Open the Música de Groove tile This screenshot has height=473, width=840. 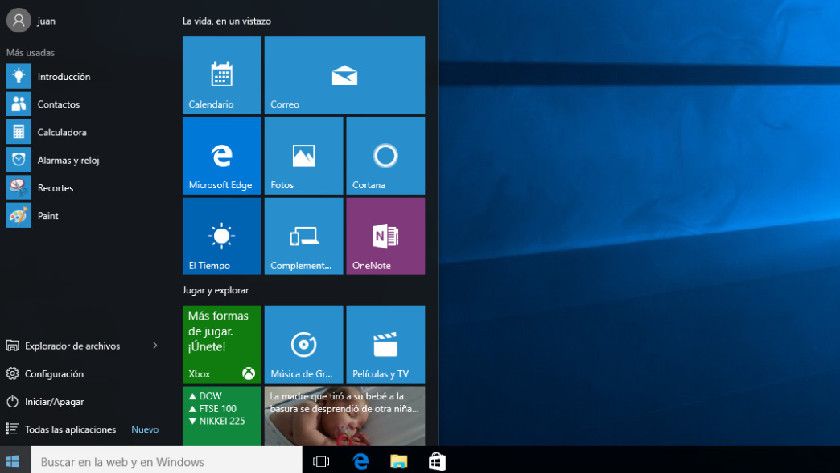304,345
